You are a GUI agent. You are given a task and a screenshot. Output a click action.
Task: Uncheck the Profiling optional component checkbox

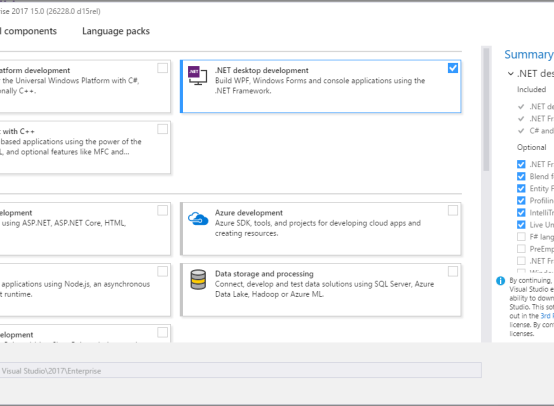tap(521, 200)
